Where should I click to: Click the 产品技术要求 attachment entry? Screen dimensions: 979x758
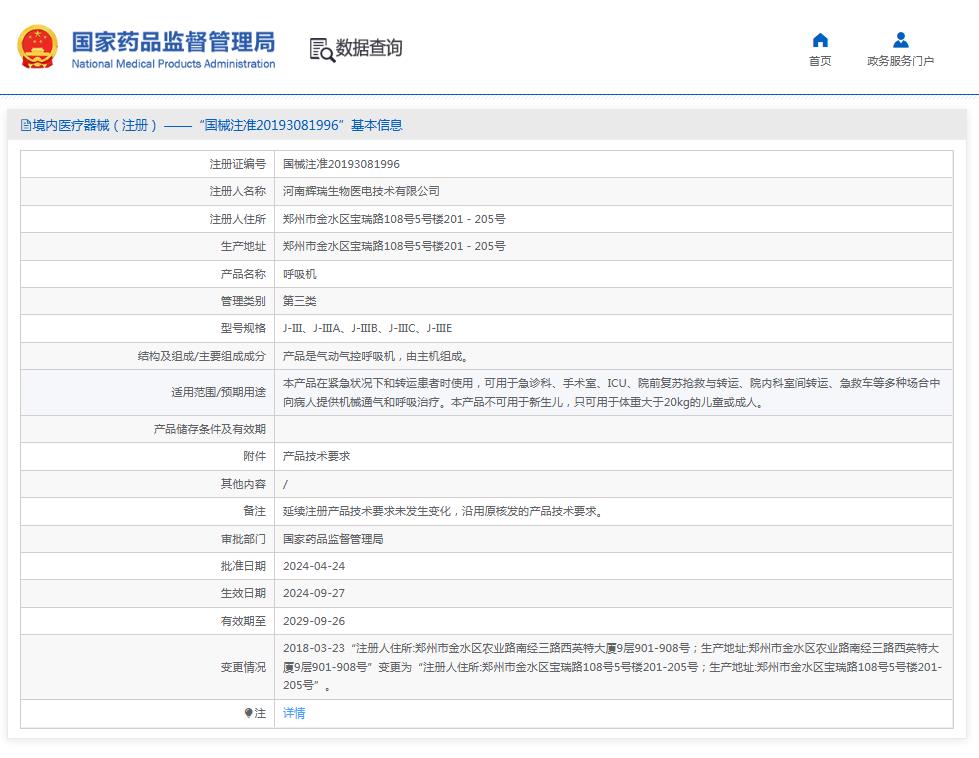[x=316, y=456]
